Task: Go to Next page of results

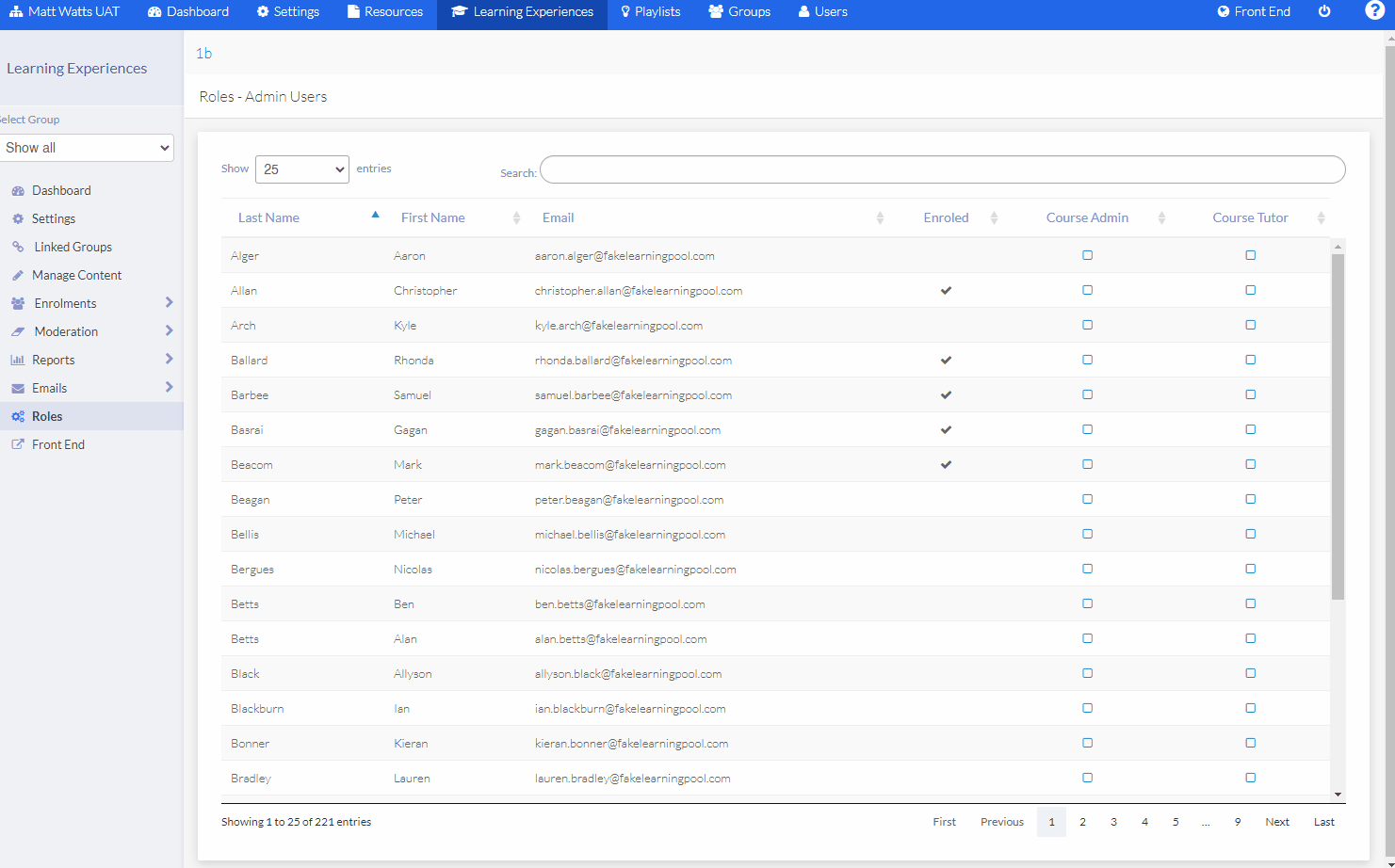Action: tap(1276, 822)
